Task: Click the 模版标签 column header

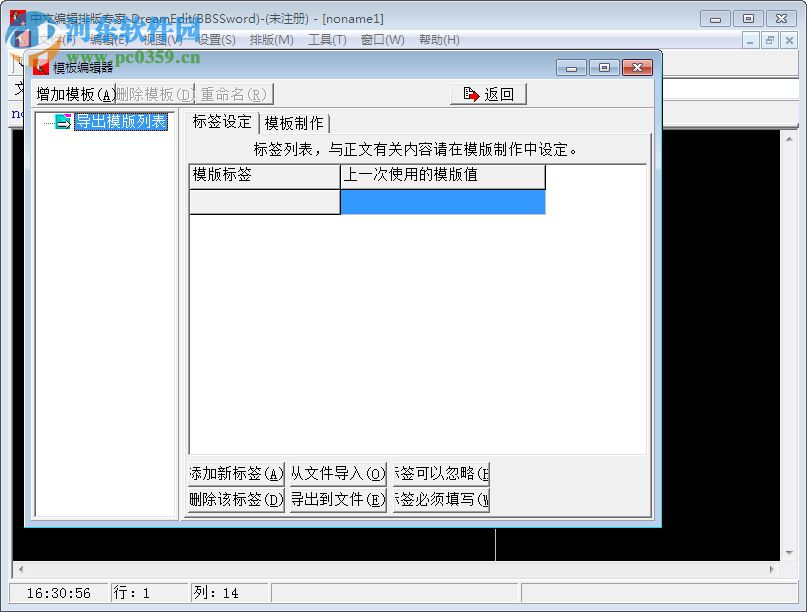Action: 264,177
